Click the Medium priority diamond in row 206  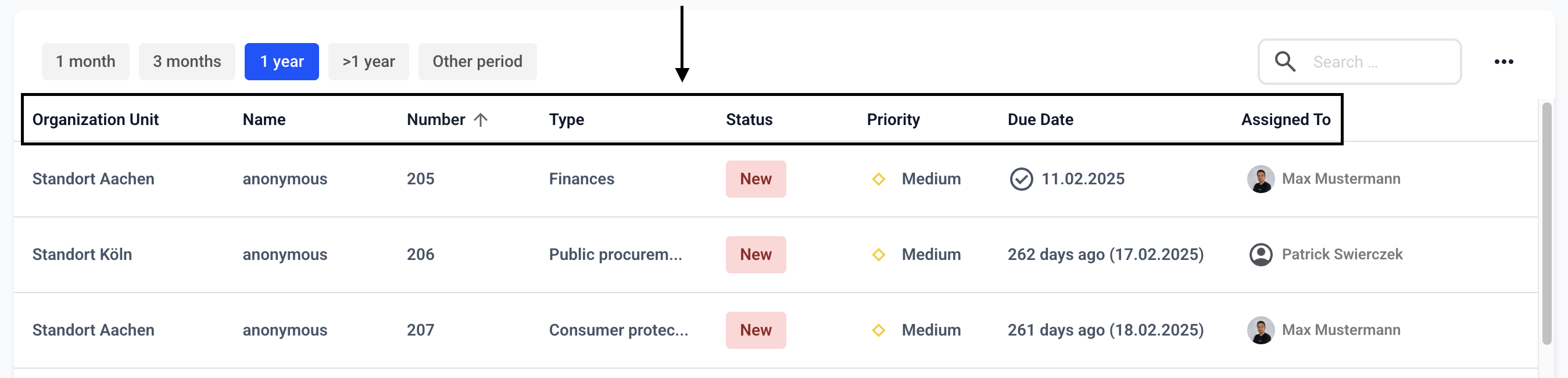(878, 255)
